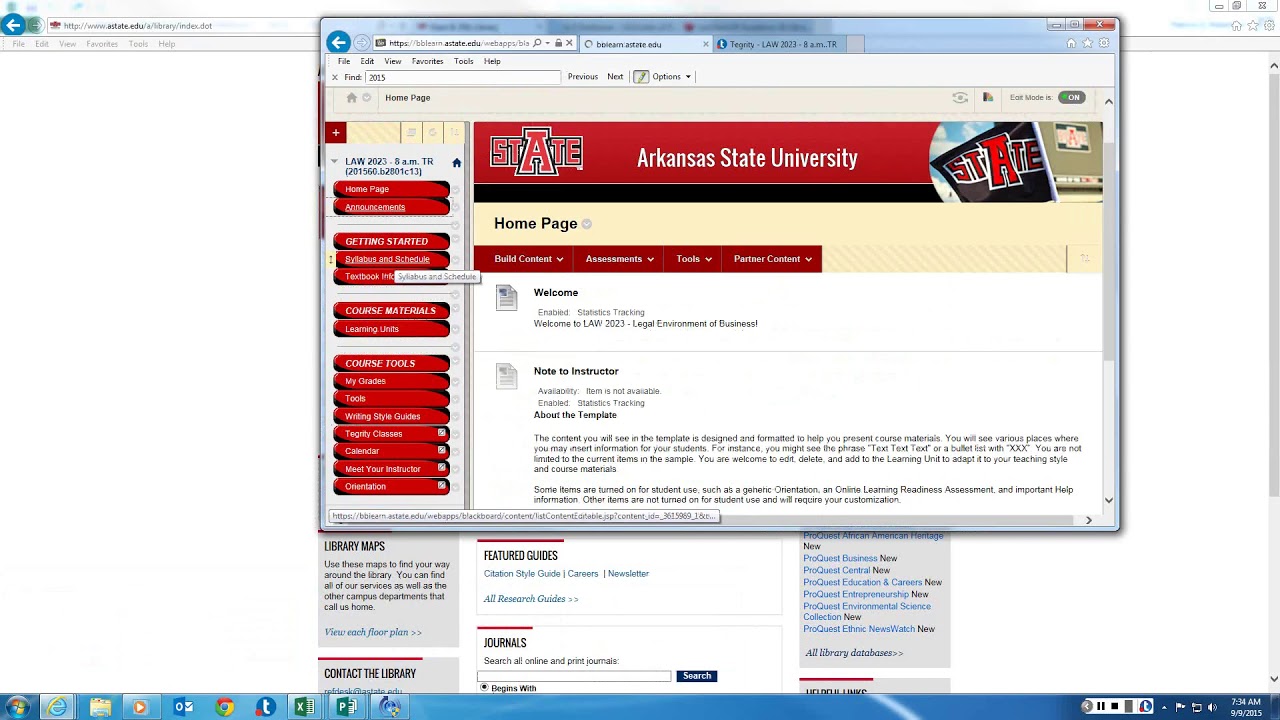Click the journals Search button on library page
1280x720 pixels.
coord(697,676)
